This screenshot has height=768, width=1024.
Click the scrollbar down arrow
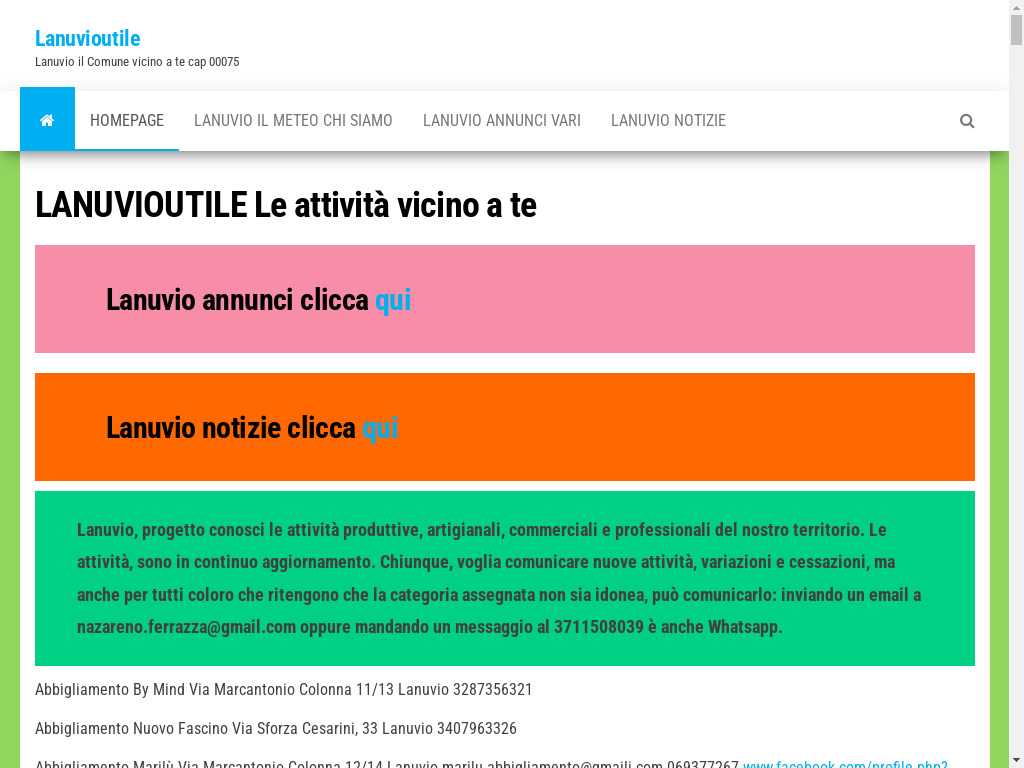tap(1016, 760)
